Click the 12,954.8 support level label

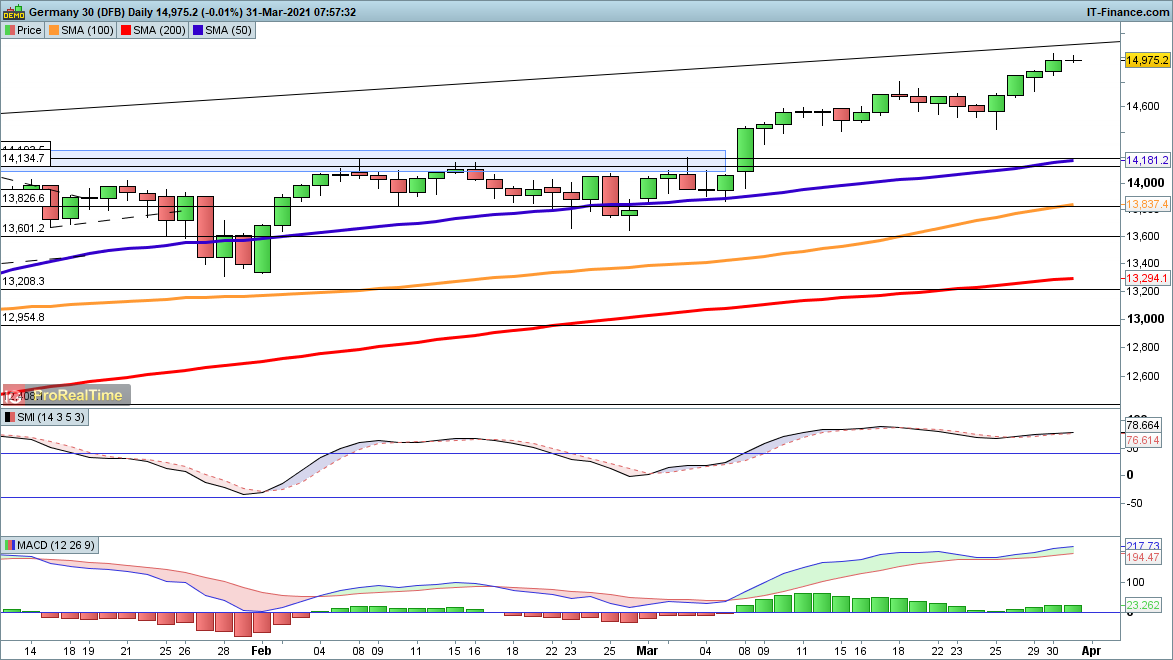tap(25, 317)
